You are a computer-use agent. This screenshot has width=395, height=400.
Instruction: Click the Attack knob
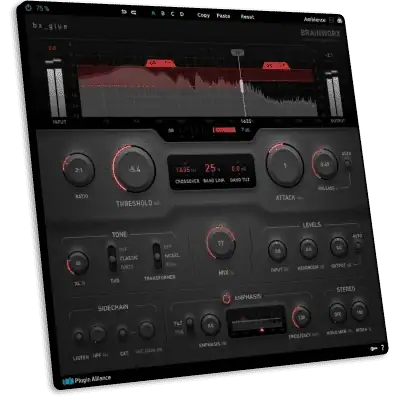pyautogui.click(x=285, y=165)
